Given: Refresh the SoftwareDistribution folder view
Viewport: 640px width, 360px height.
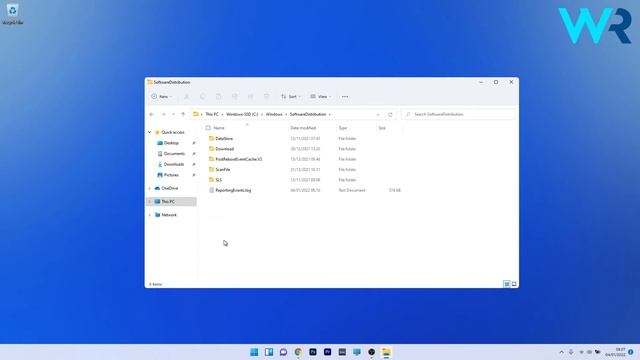Looking at the screenshot, I should click(390, 115).
